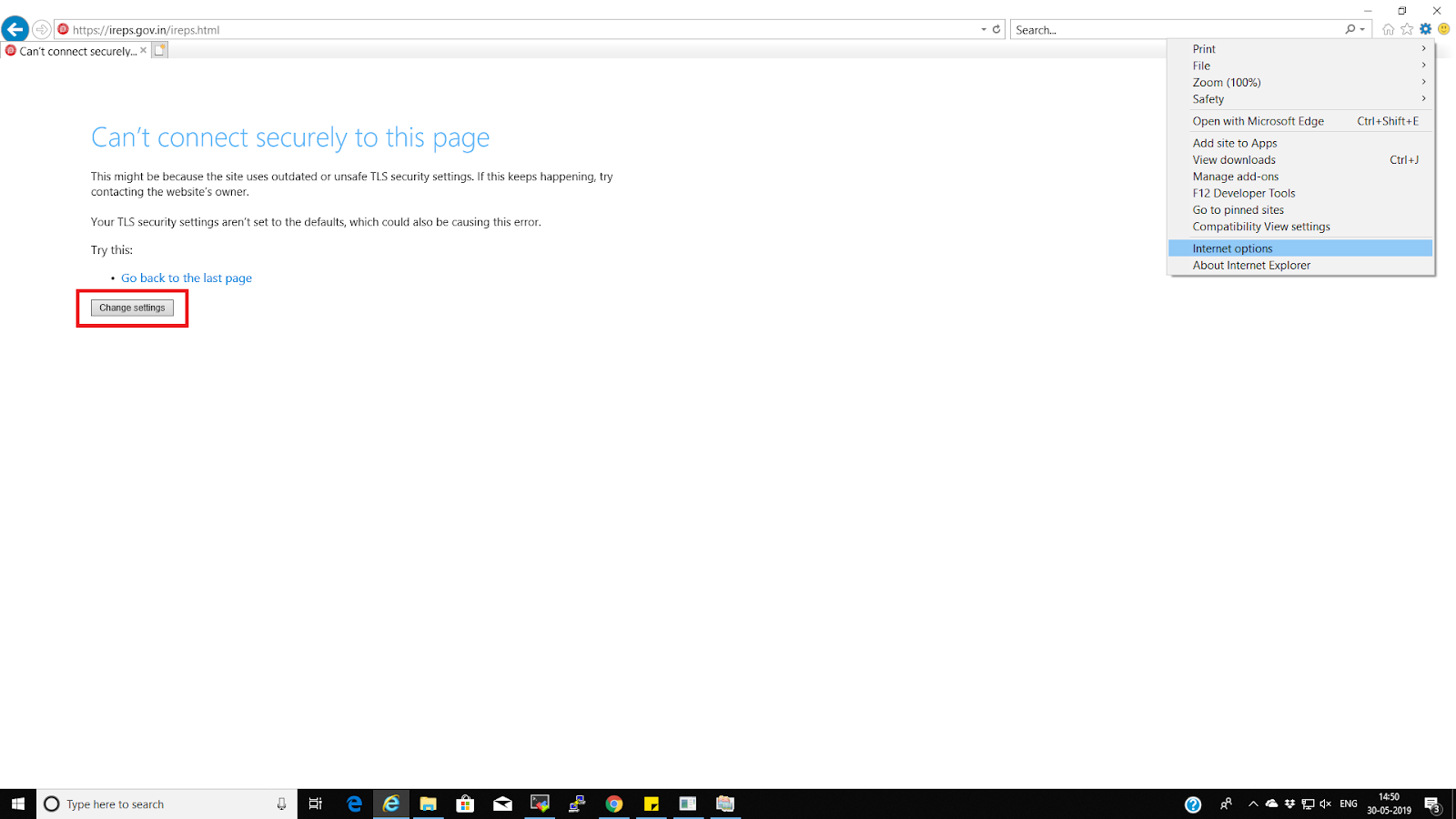Choose About Internet Explorer
Image resolution: width=1456 pixels, height=819 pixels.
click(x=1300, y=265)
